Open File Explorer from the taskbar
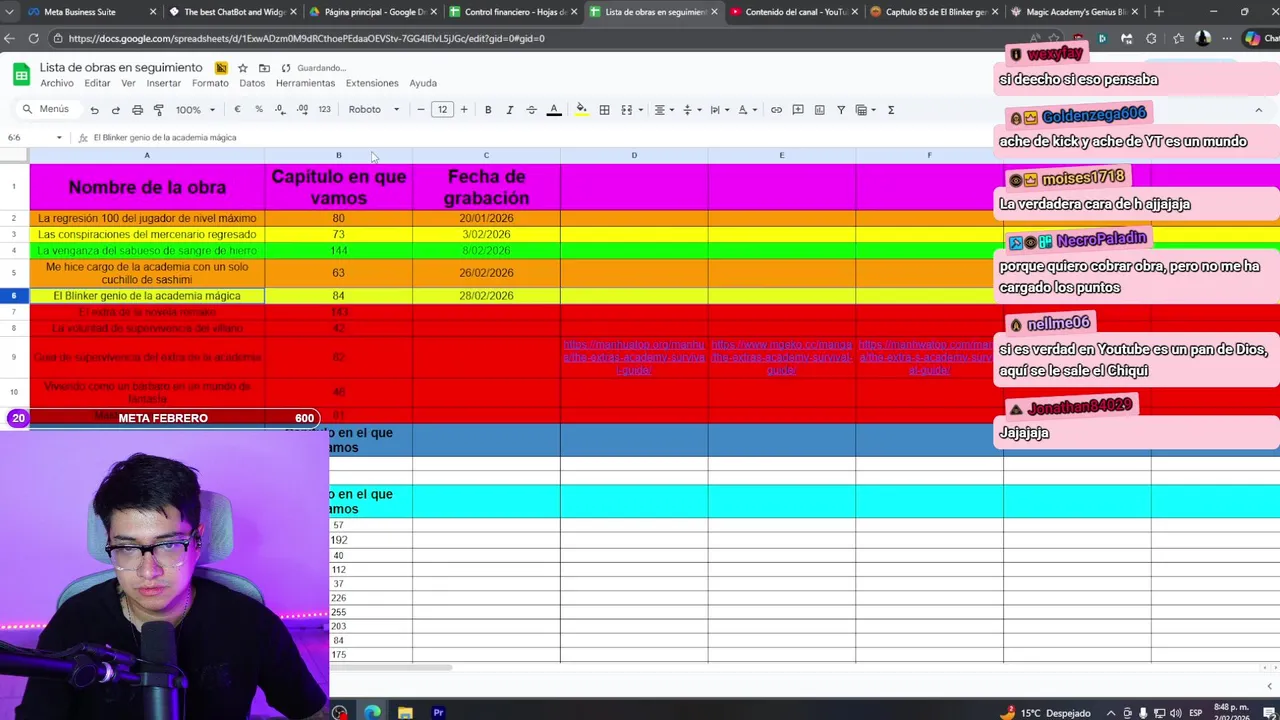 [x=405, y=713]
